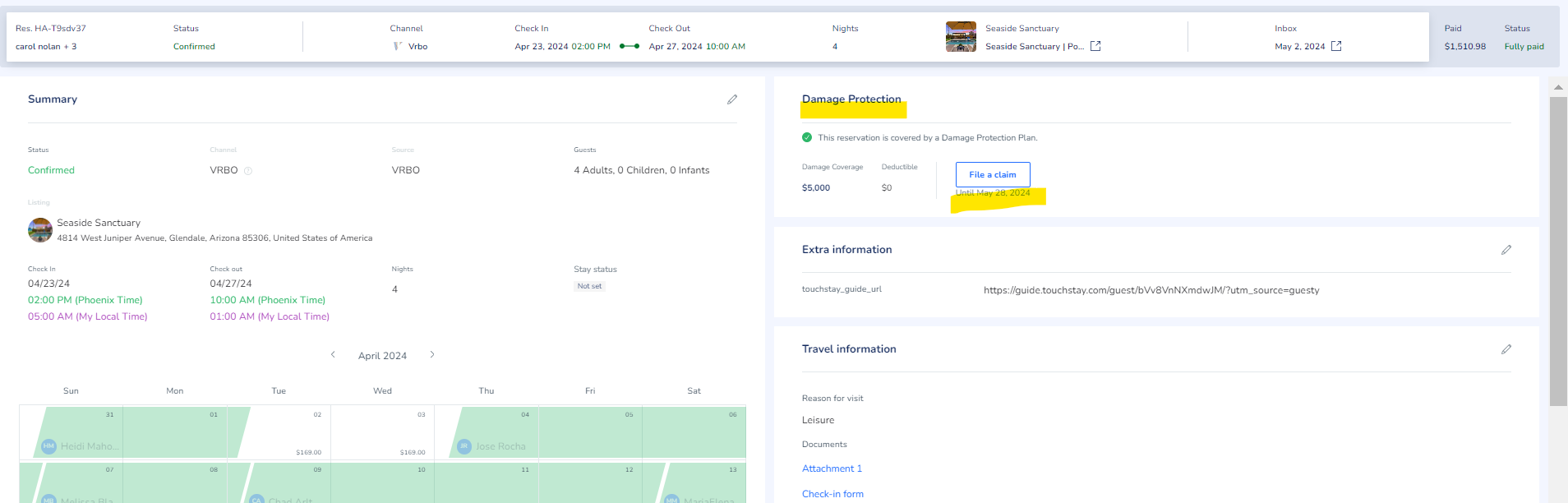The width and height of the screenshot is (1568, 503).
Task: Click header check-out Apr 27, 2024 10:00 AM
Action: pos(697,46)
